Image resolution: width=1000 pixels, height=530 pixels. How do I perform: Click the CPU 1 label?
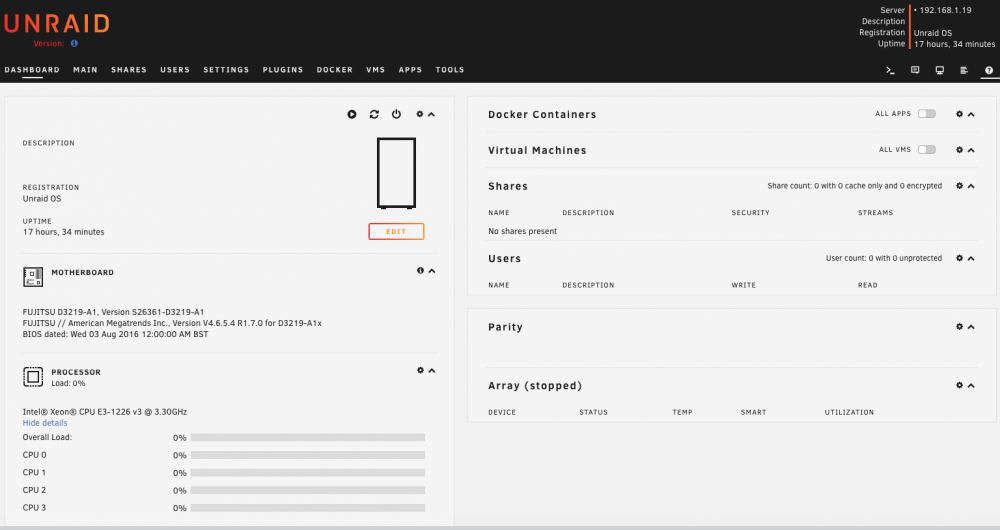[x=34, y=473]
